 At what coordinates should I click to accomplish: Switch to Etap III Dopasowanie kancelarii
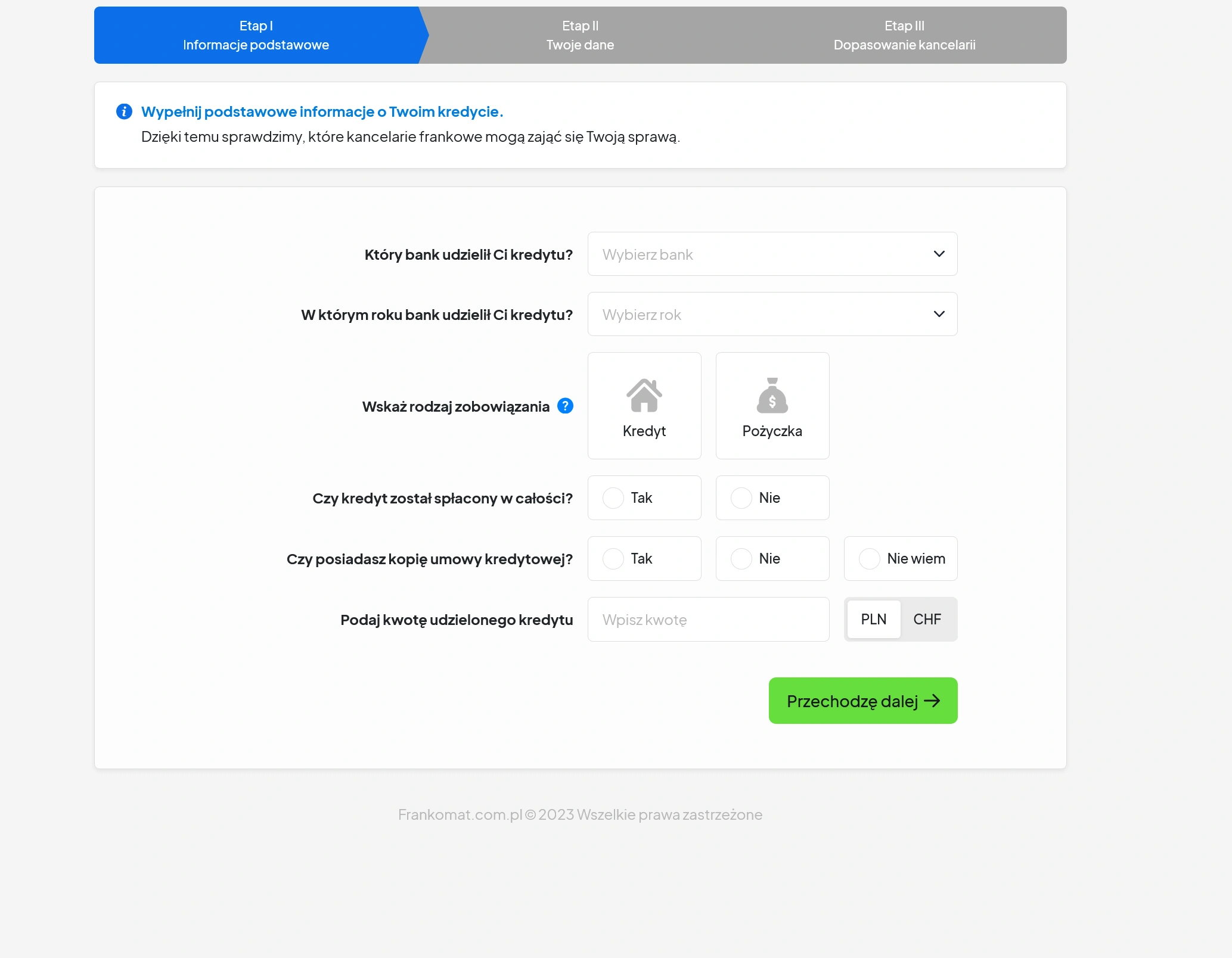(x=904, y=35)
